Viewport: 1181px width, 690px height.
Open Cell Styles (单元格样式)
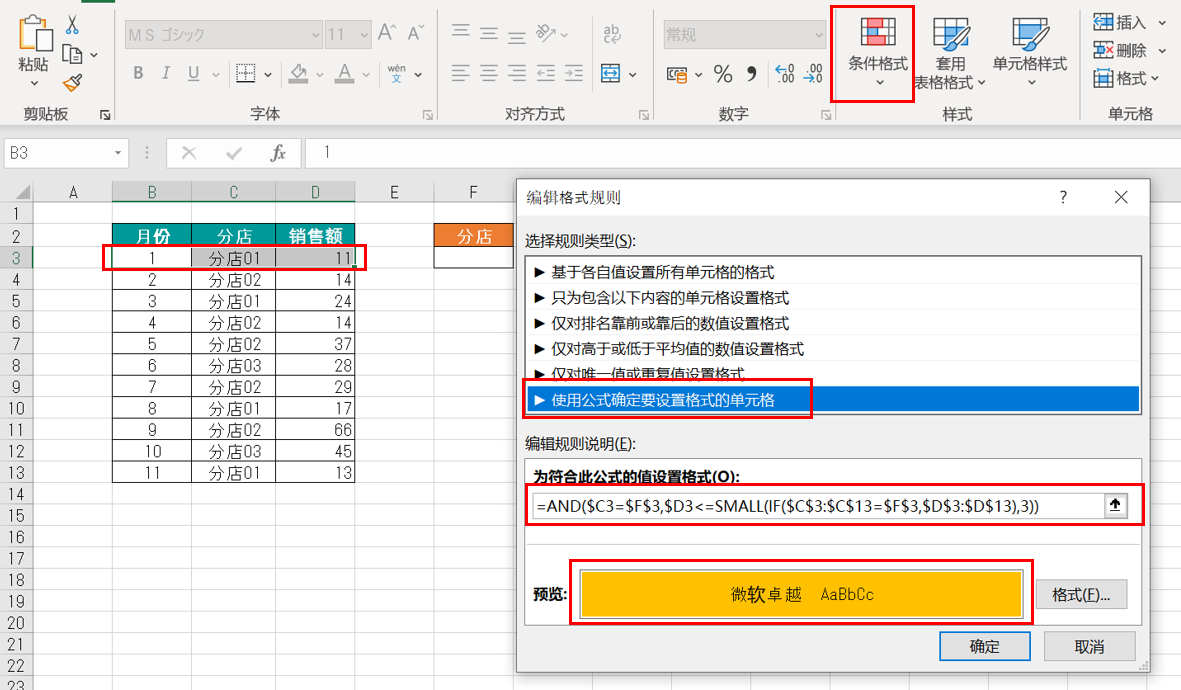(1030, 51)
